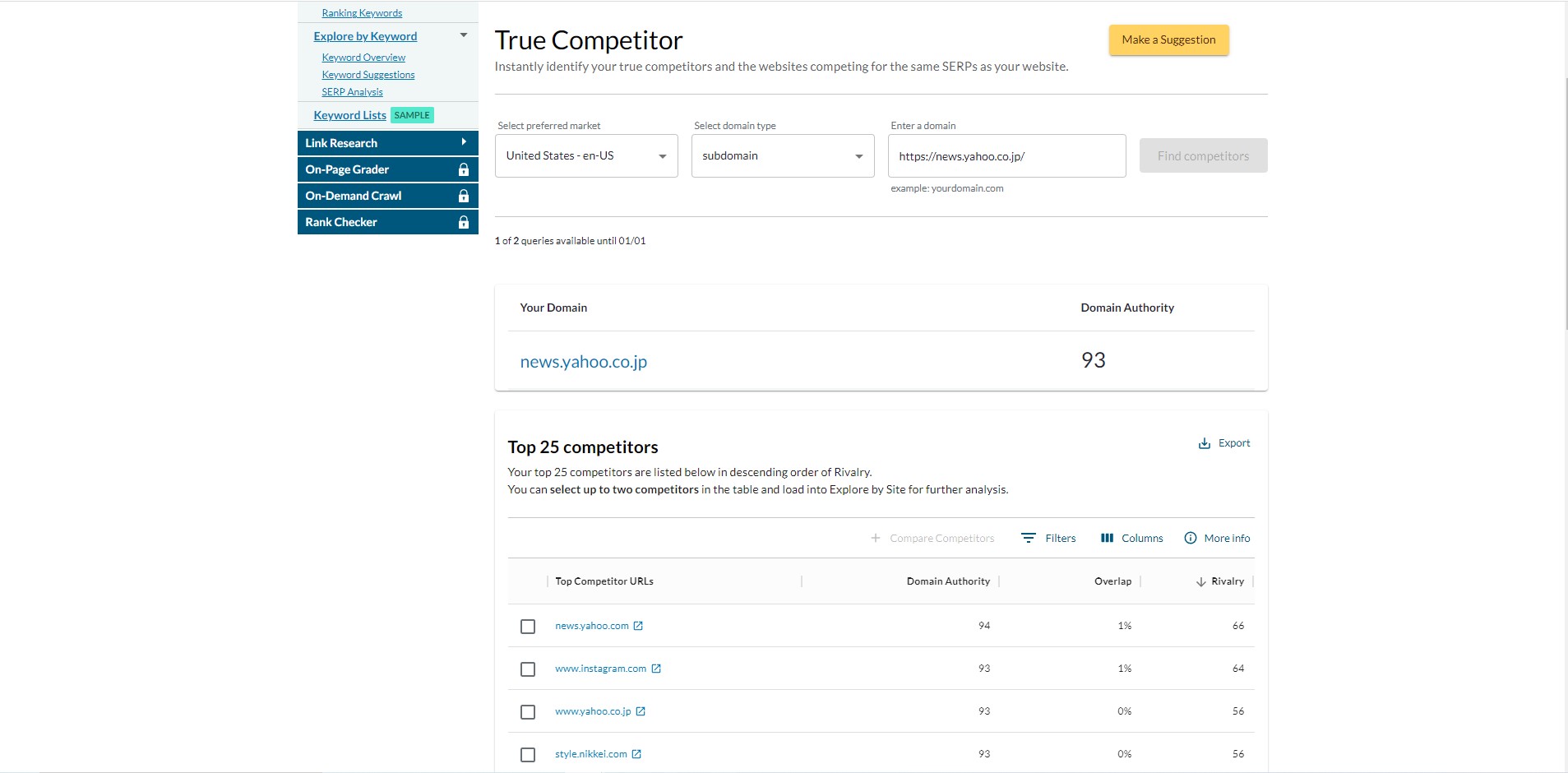This screenshot has height=773, width=1568.
Task: Click Compare Competitors button label
Action: (941, 539)
